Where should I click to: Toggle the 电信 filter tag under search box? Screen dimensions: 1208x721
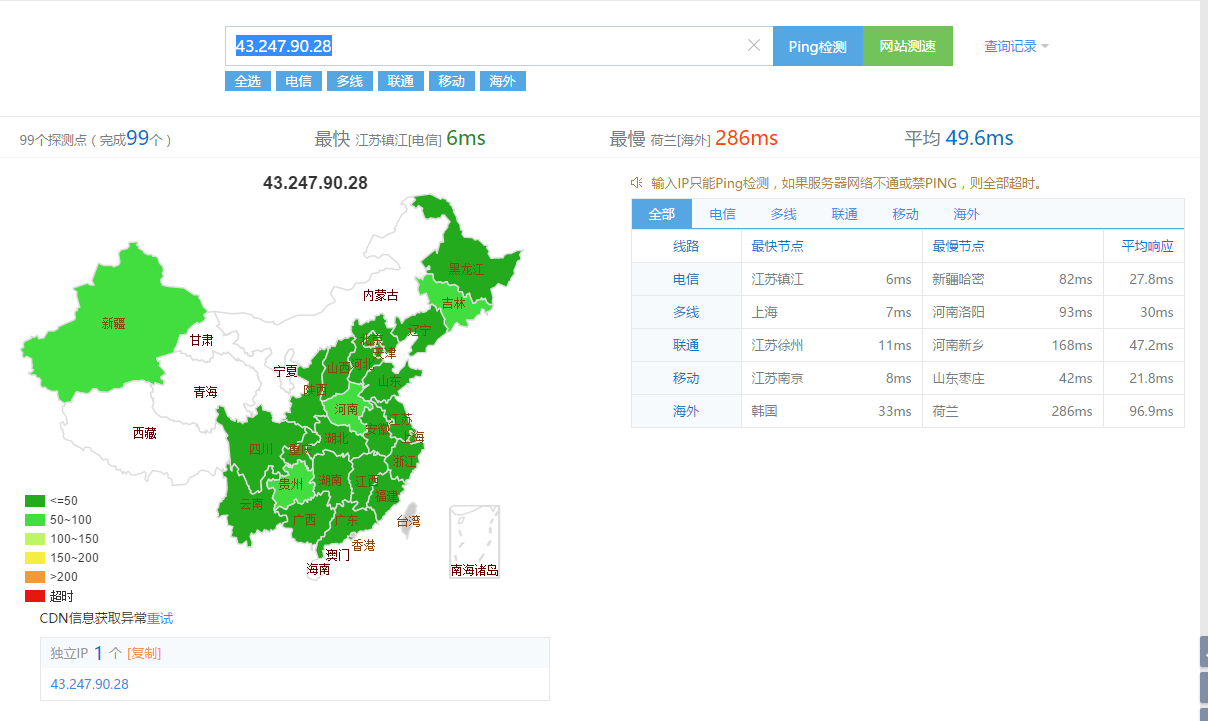(298, 82)
